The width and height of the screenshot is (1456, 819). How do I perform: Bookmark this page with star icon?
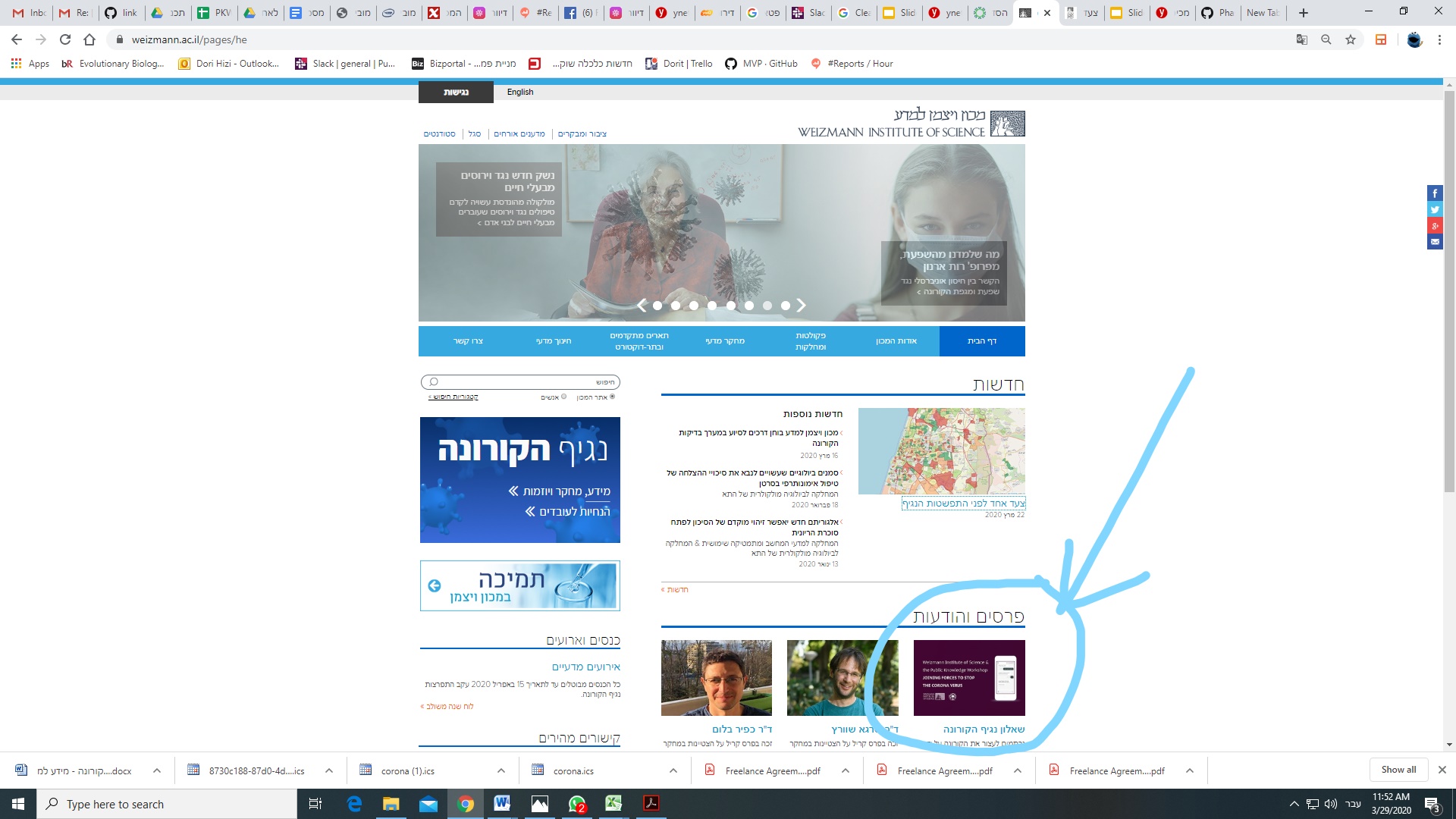coord(1351,39)
